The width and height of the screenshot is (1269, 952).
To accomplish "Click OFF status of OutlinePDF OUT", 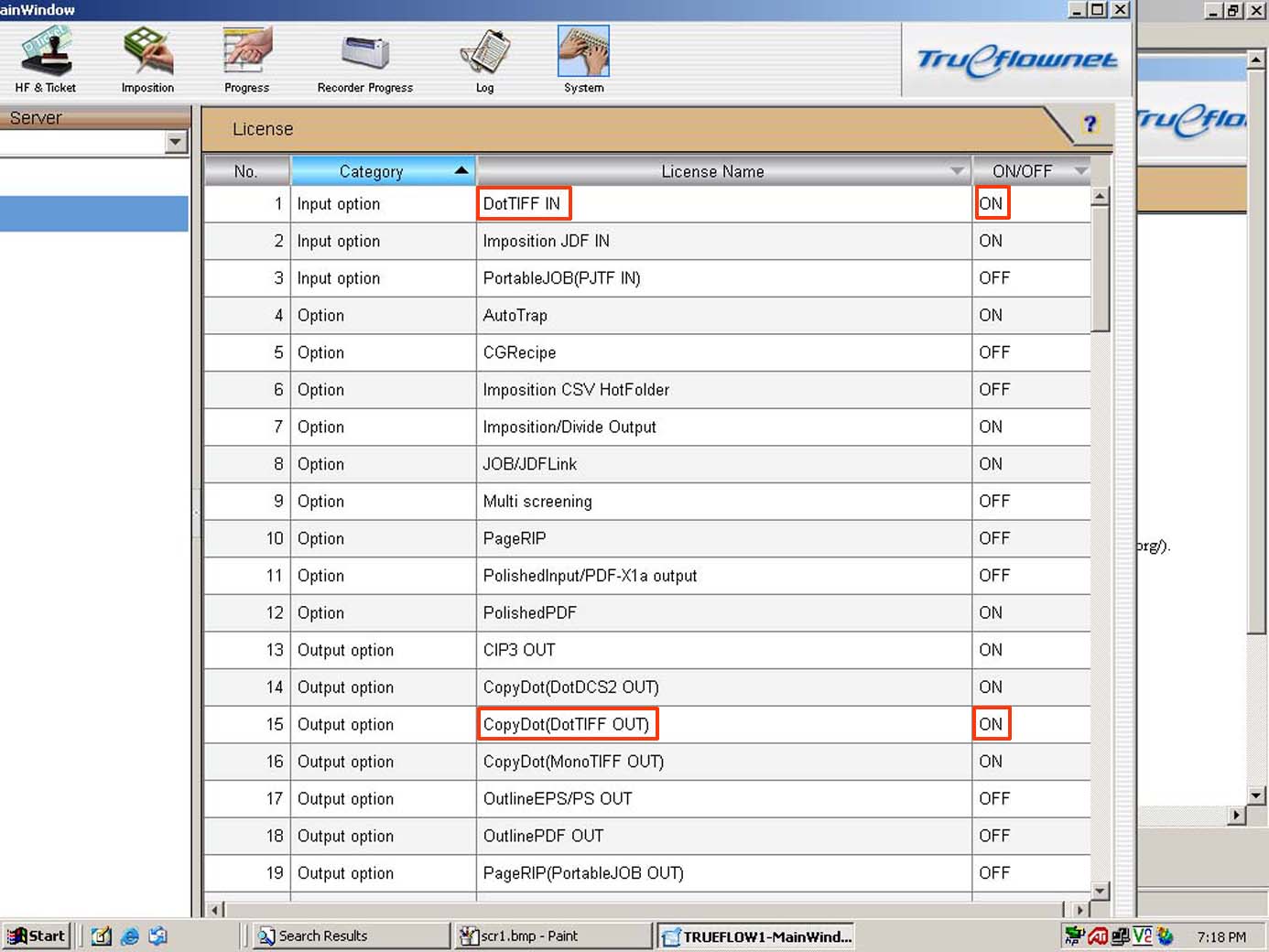I will 994,836.
